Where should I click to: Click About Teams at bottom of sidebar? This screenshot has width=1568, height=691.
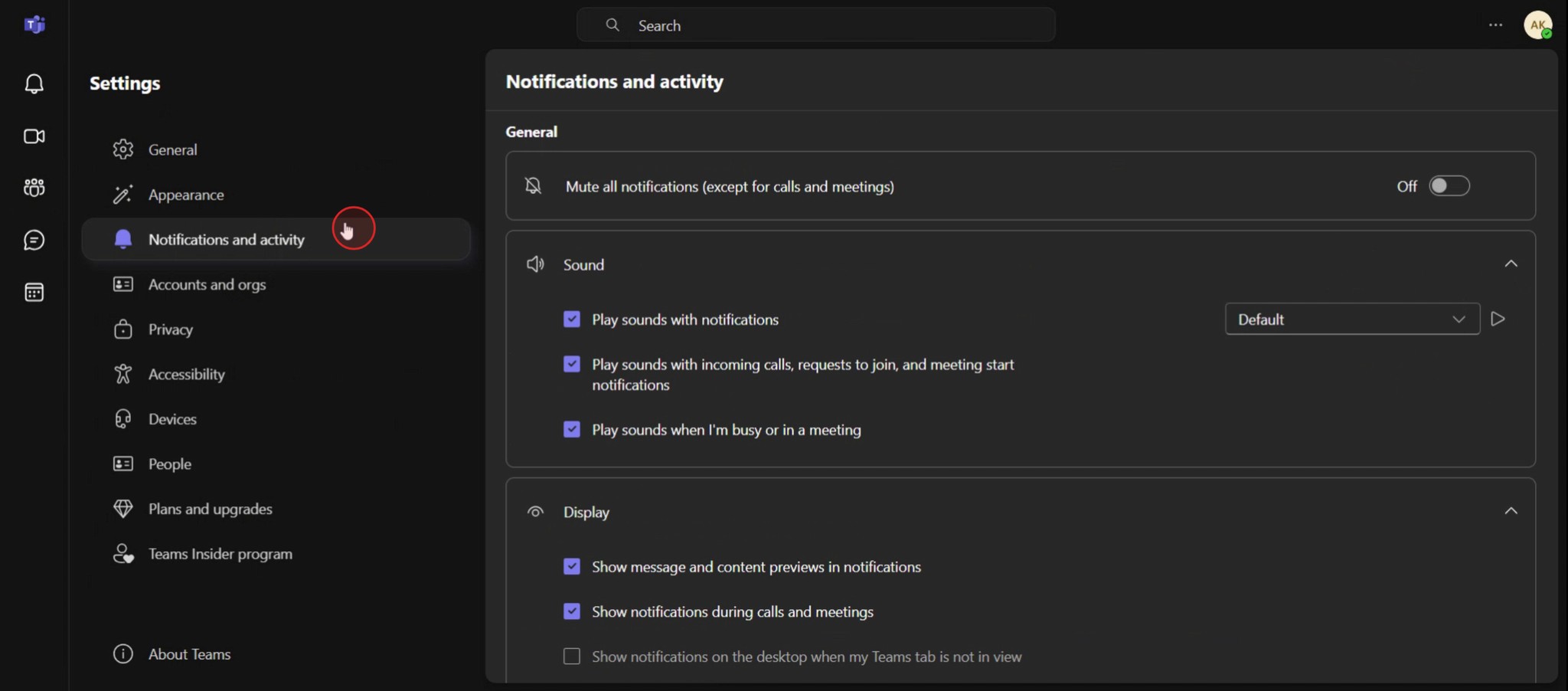click(x=190, y=653)
